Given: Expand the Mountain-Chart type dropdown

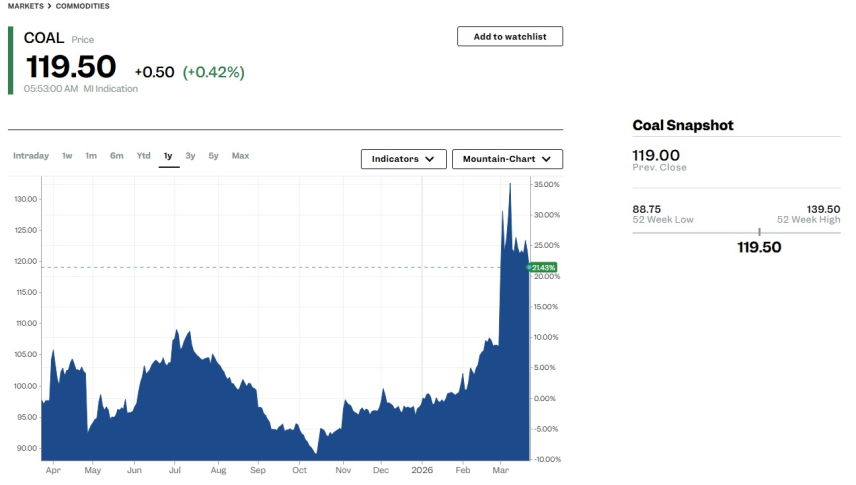Looking at the screenshot, I should 507,159.
